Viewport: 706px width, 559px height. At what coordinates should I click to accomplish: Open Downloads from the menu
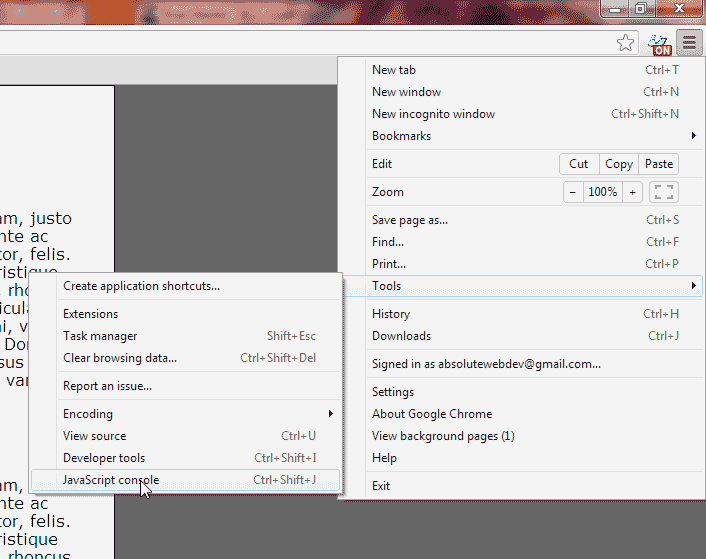point(534,336)
